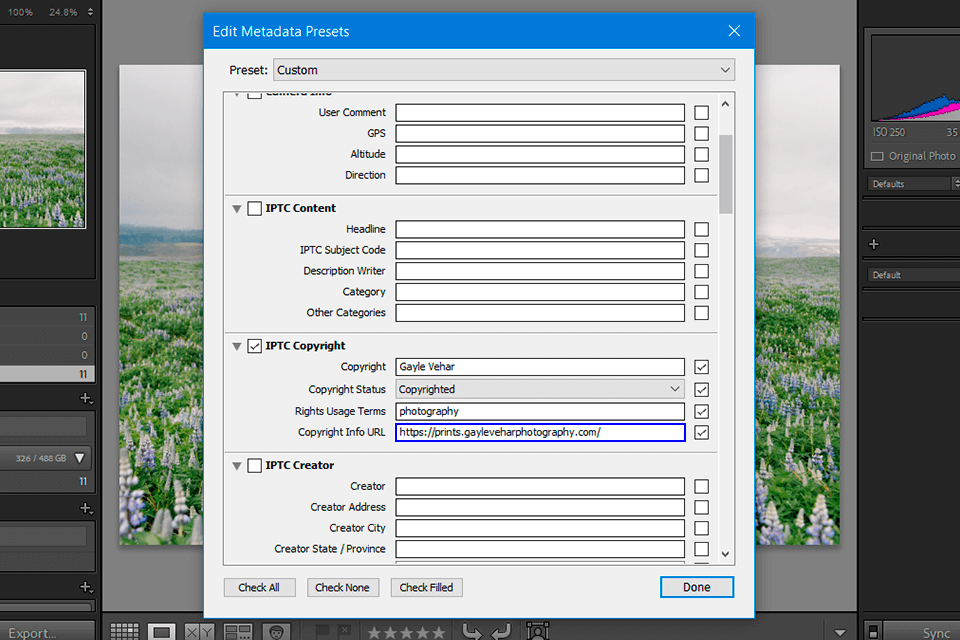Click scroll up arrow in preset list
The image size is (960, 640).
(726, 104)
